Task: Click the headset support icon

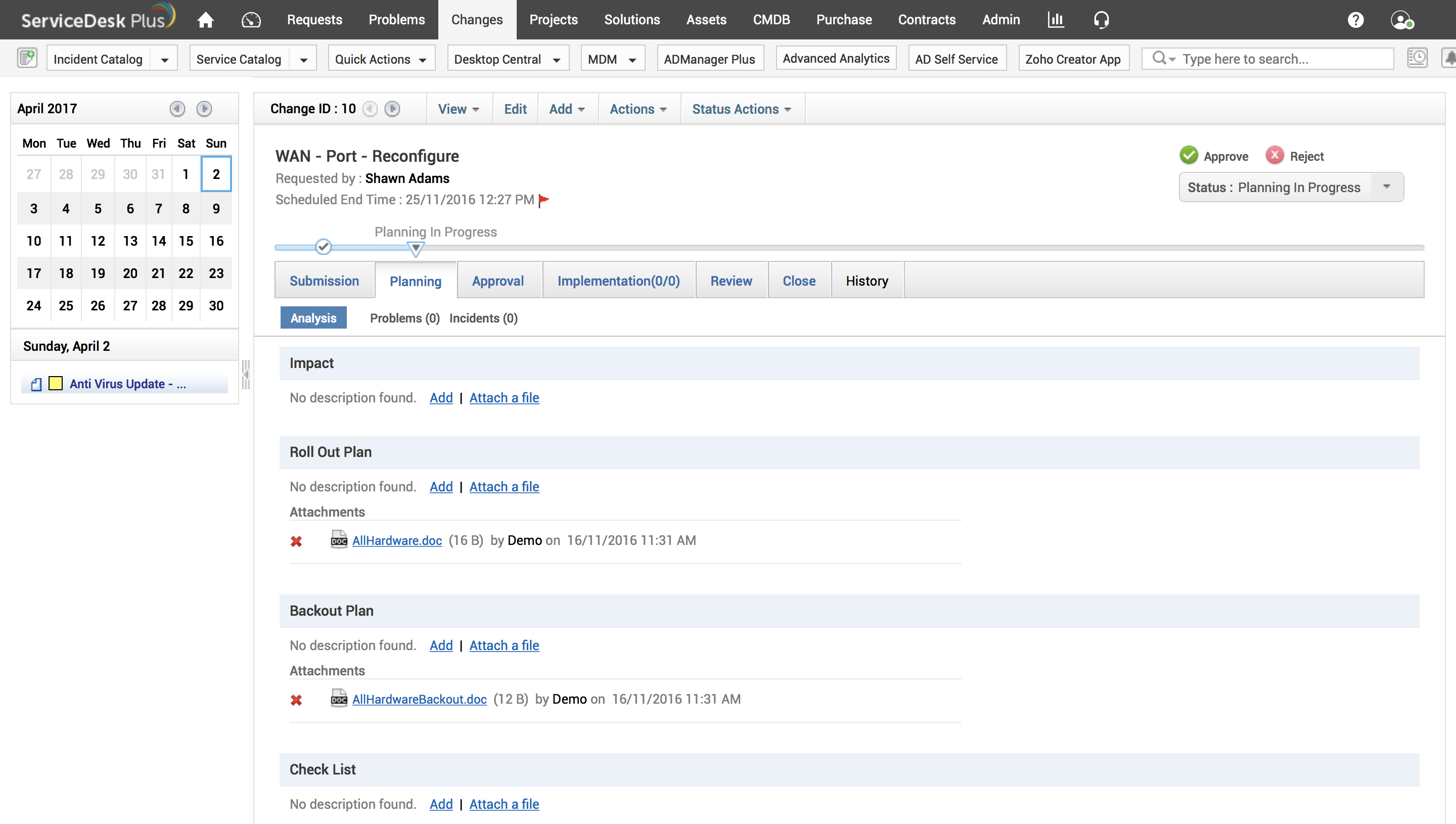Action: [x=1101, y=20]
